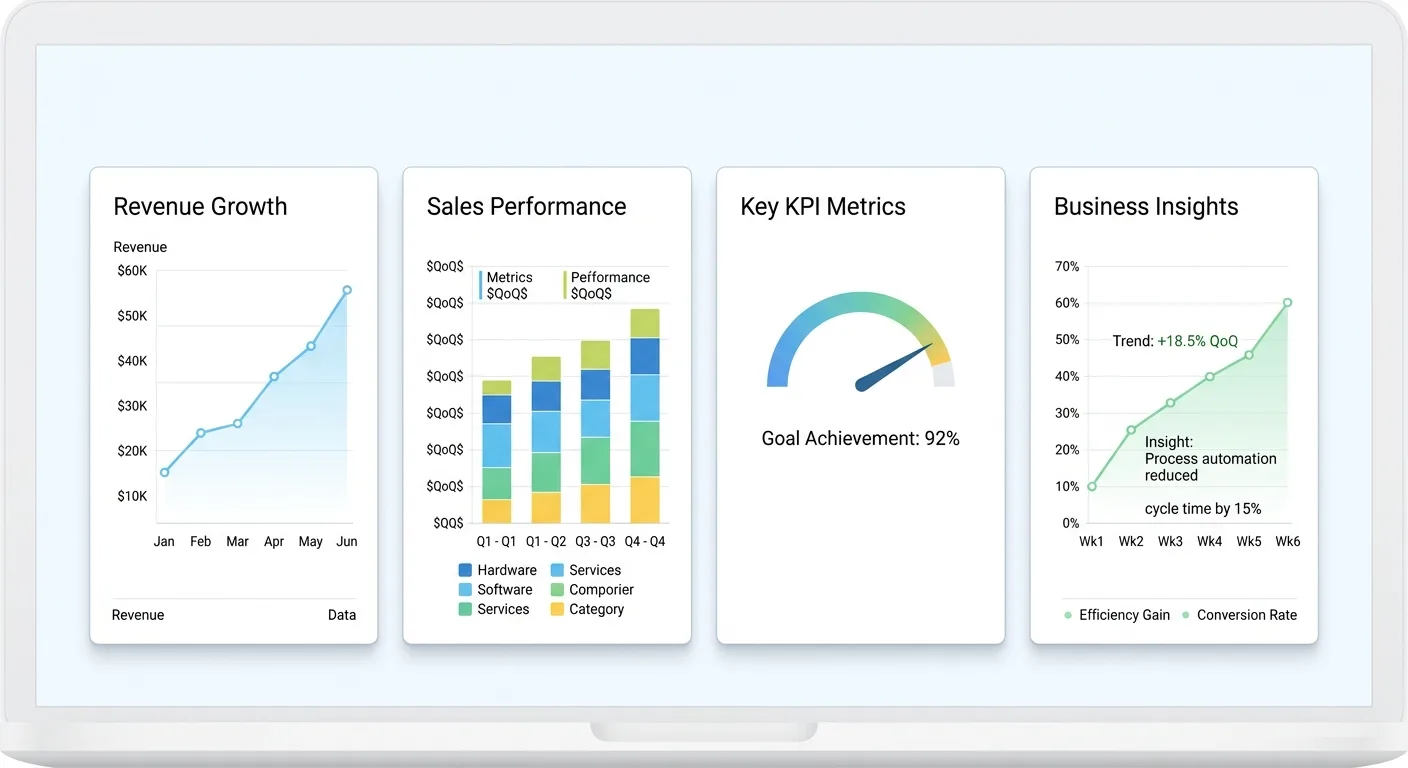Click the Revenue Growth card title
The image size is (1408, 768).
point(200,207)
